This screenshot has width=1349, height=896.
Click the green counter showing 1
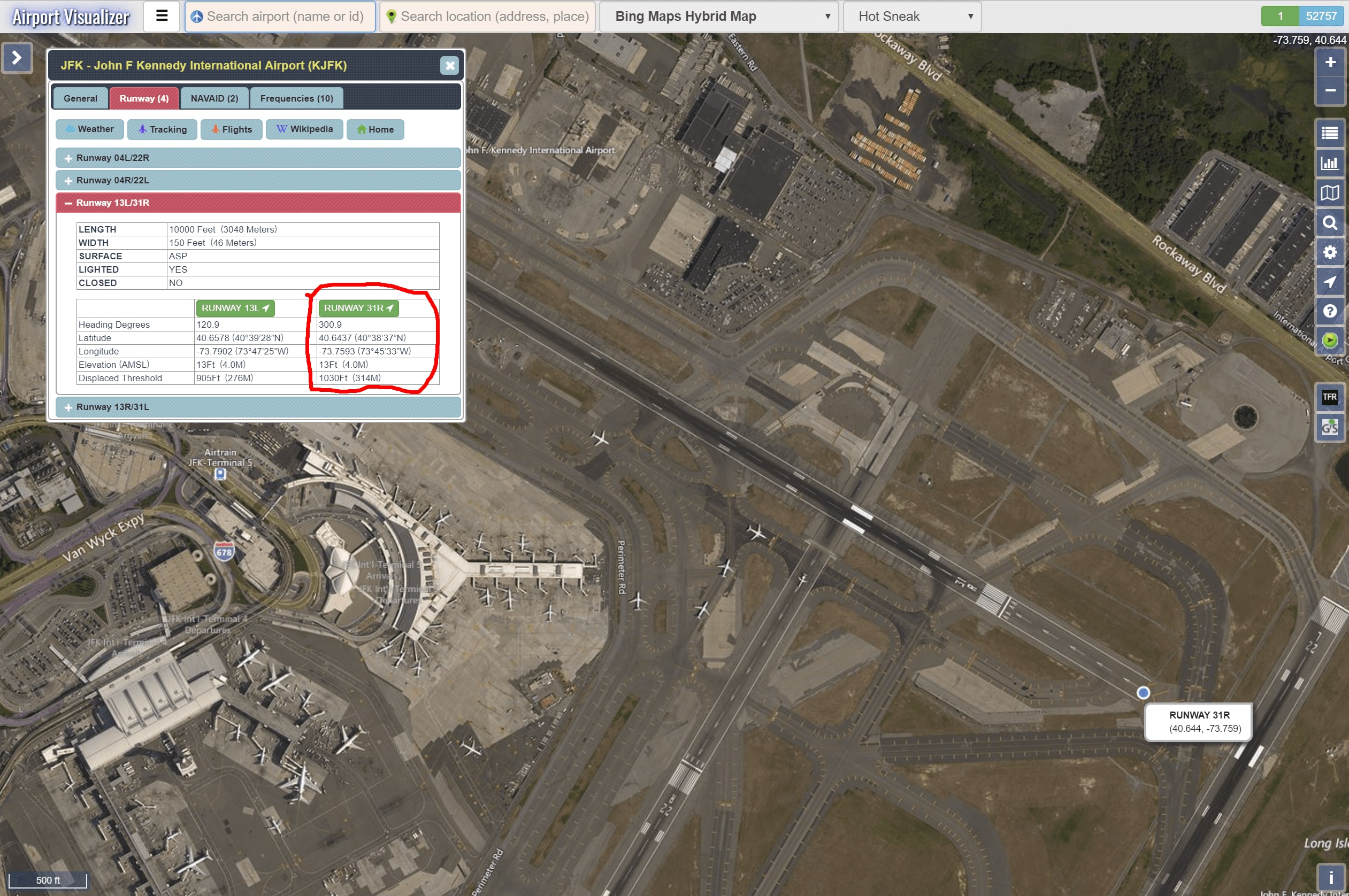pos(1281,16)
